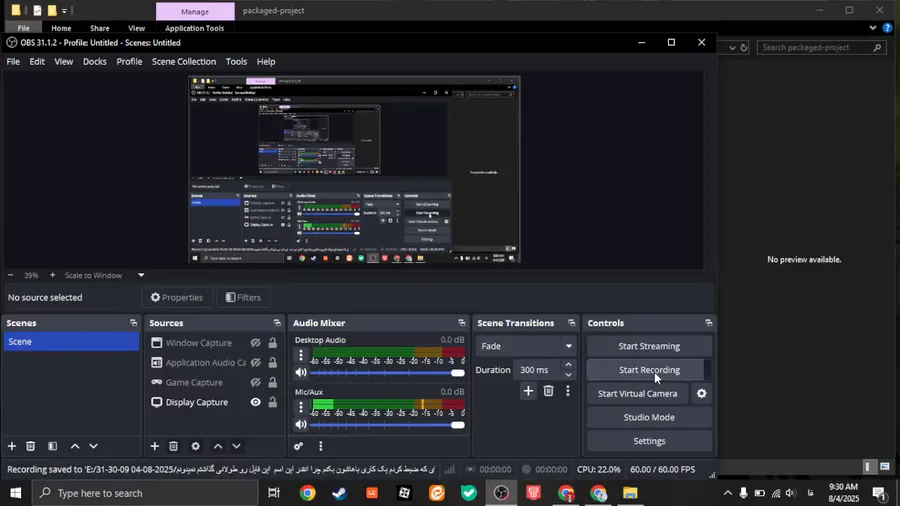Open the Scale to Window dropdown arrow

(x=141, y=275)
